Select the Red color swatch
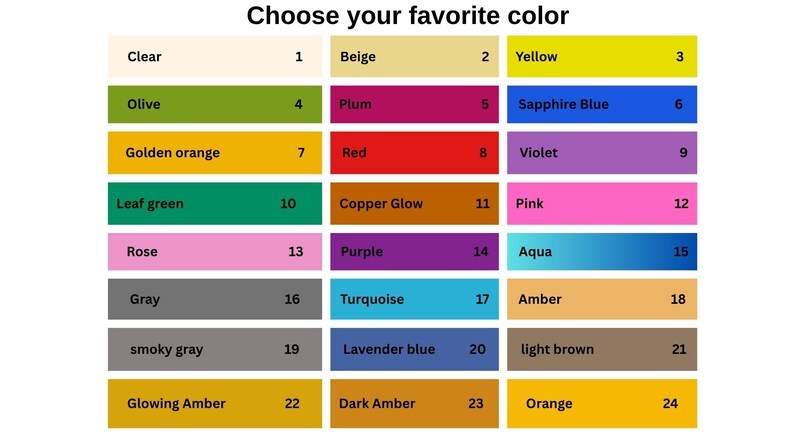 click(414, 153)
